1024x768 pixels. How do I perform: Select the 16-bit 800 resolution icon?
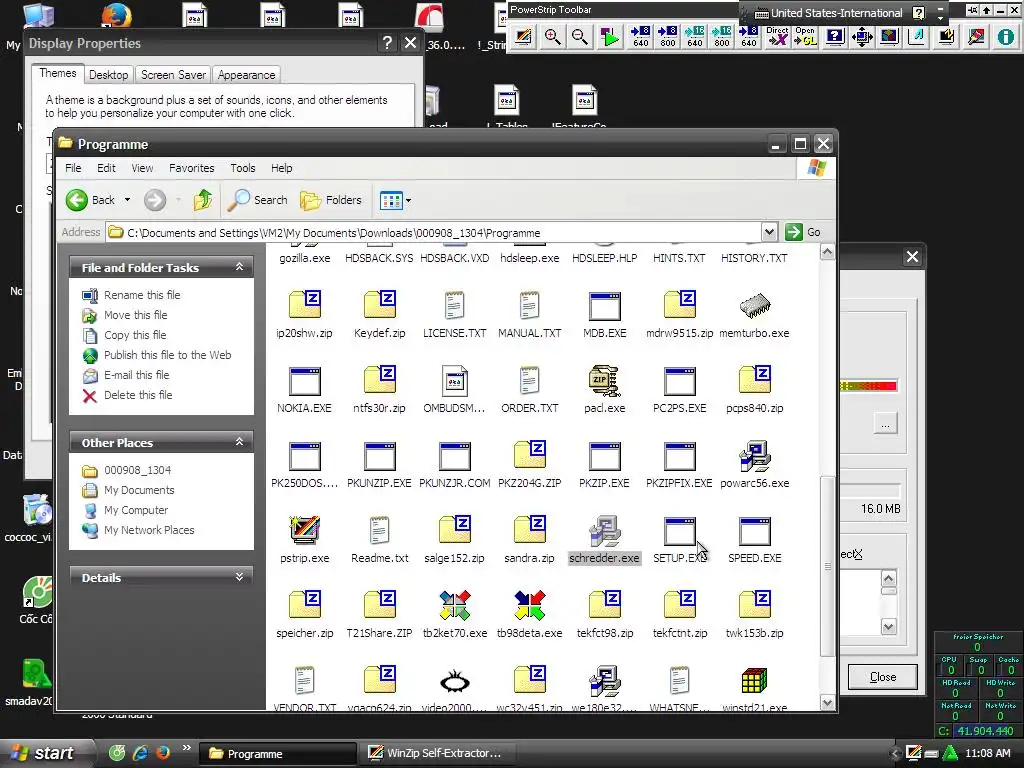tap(722, 37)
